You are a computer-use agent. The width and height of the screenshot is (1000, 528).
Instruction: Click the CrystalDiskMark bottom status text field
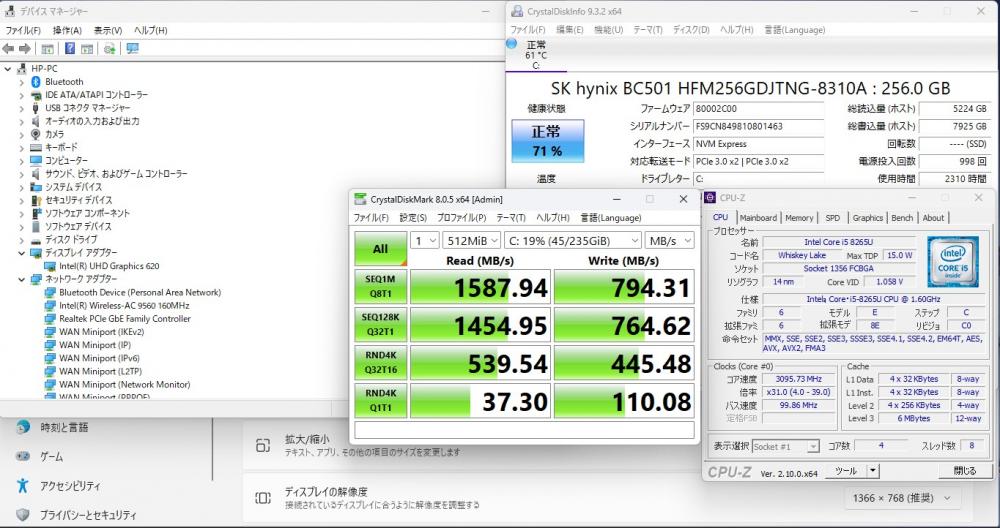tap(524, 430)
